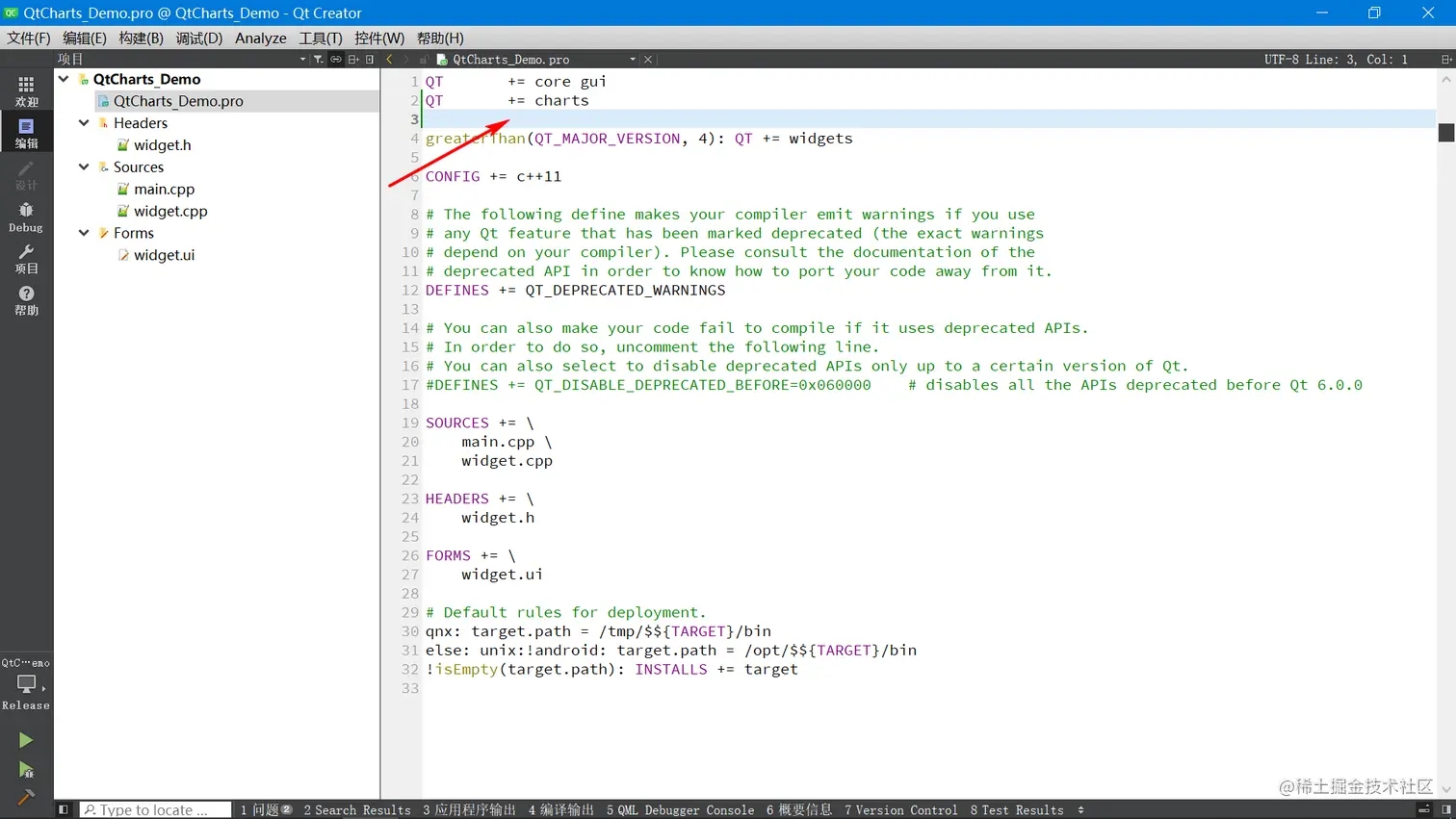The image size is (1456, 819).
Task: Toggle output pane visibility button at bottom right
Action: point(1423,809)
